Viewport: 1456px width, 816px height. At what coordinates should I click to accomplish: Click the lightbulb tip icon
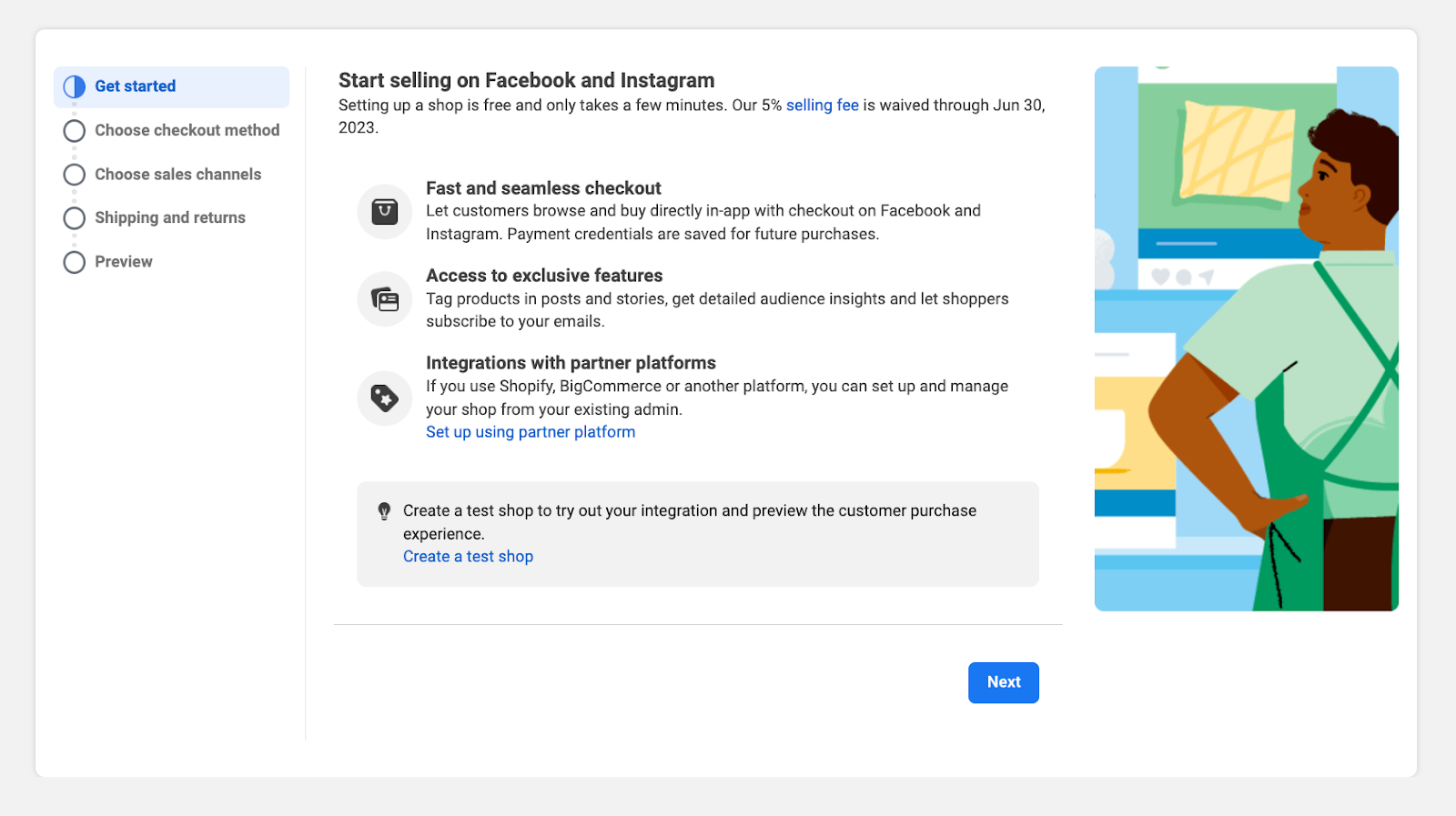point(384,511)
